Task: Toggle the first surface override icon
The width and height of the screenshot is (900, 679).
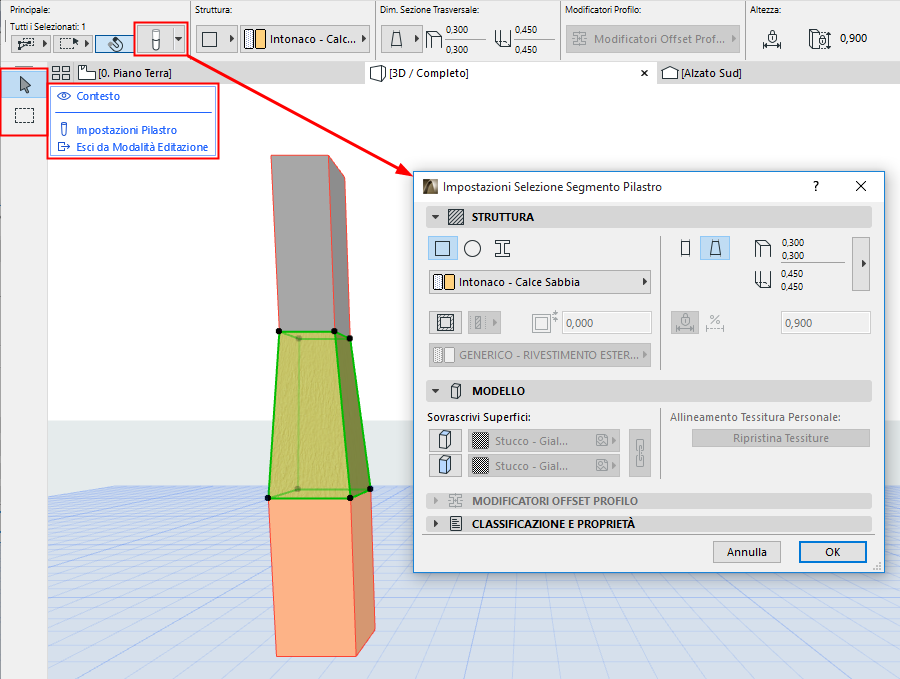Action: [445, 440]
